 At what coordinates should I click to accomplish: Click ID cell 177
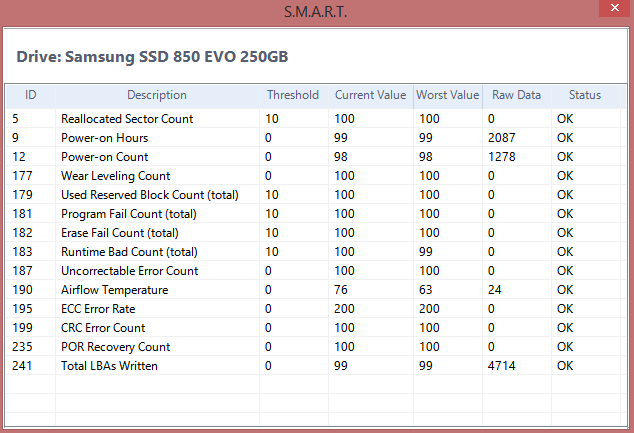[22, 176]
